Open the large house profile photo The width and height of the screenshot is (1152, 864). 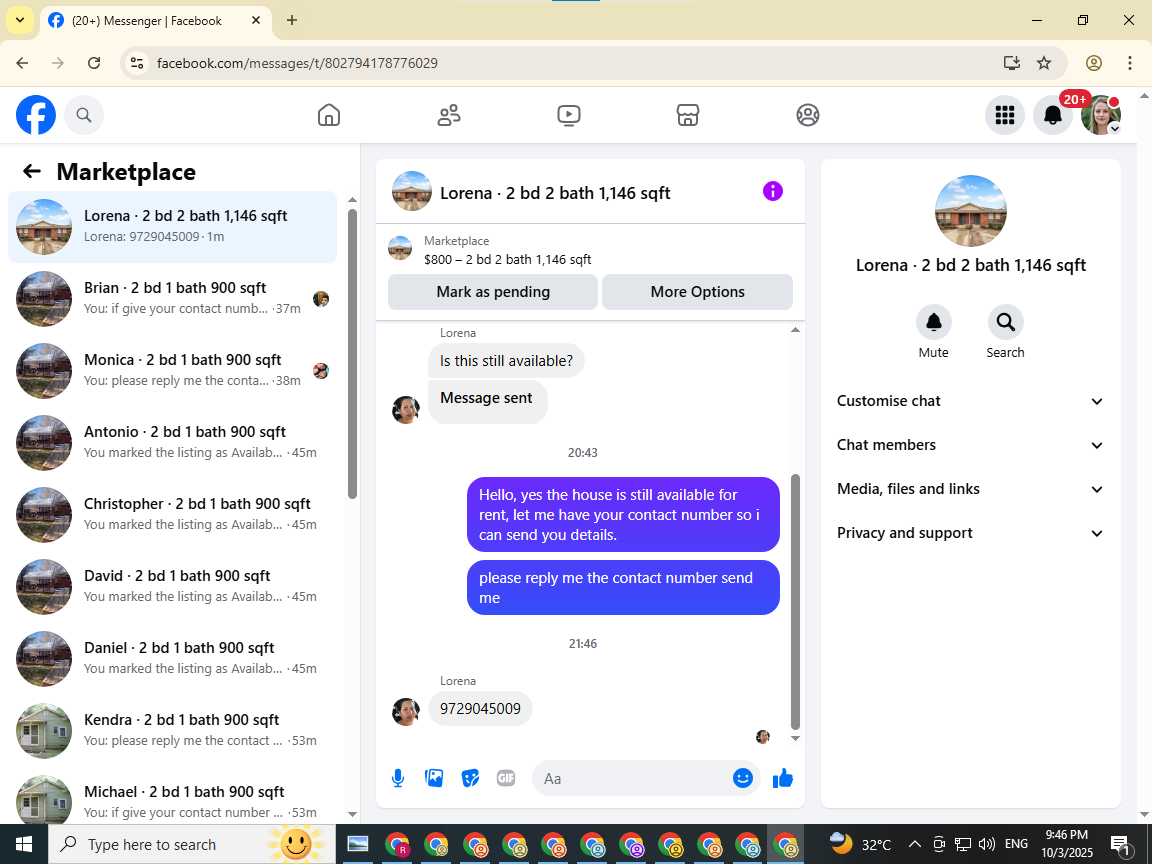(x=971, y=211)
